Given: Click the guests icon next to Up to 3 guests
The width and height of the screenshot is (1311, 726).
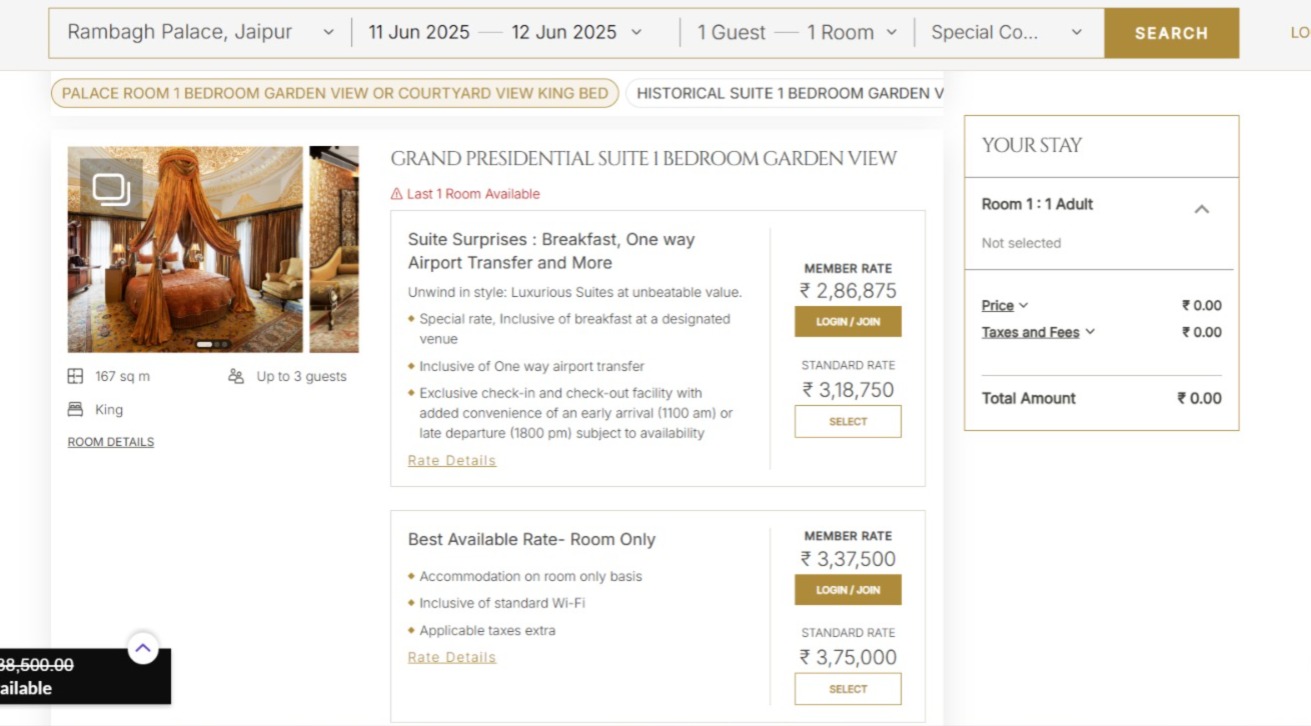Looking at the screenshot, I should pos(235,376).
